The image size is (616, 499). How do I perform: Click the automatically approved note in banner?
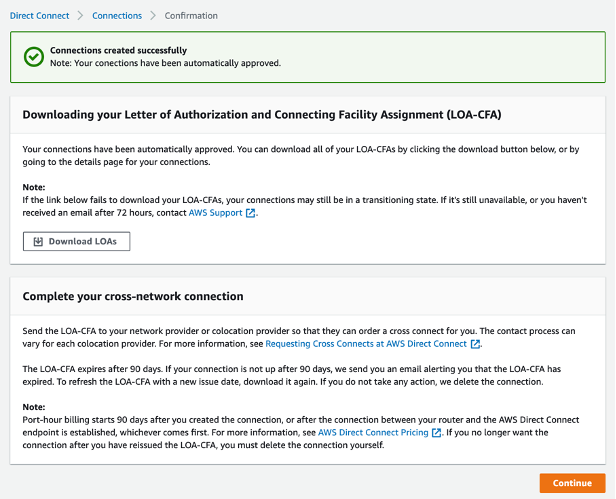click(x=165, y=63)
